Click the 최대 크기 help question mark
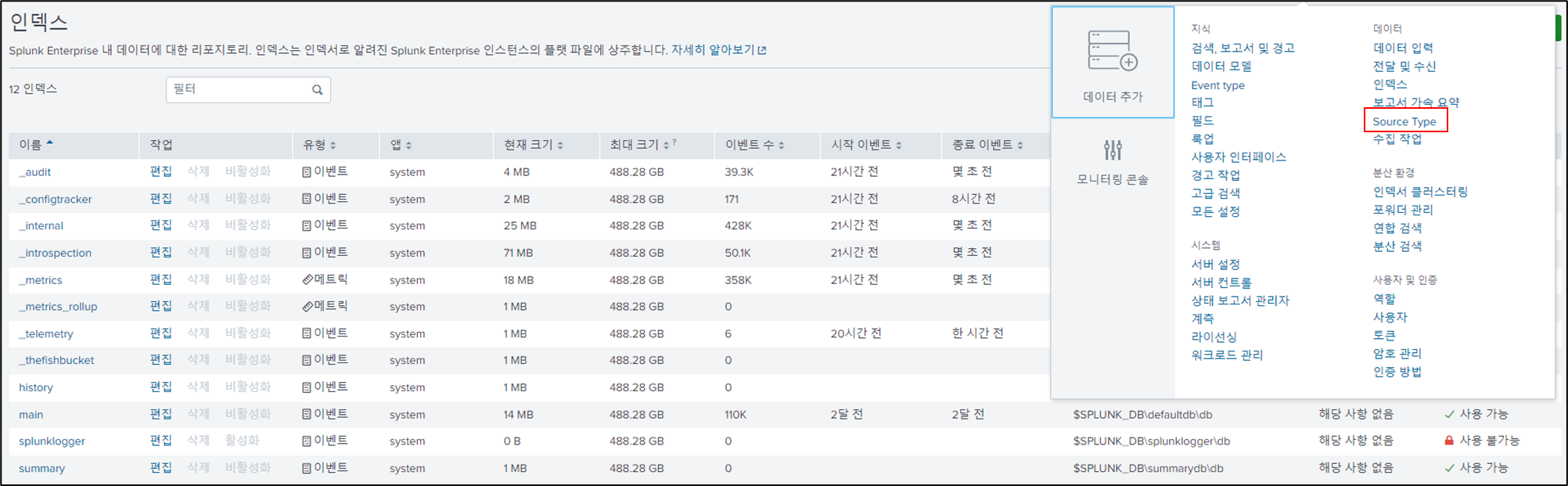 tap(674, 142)
